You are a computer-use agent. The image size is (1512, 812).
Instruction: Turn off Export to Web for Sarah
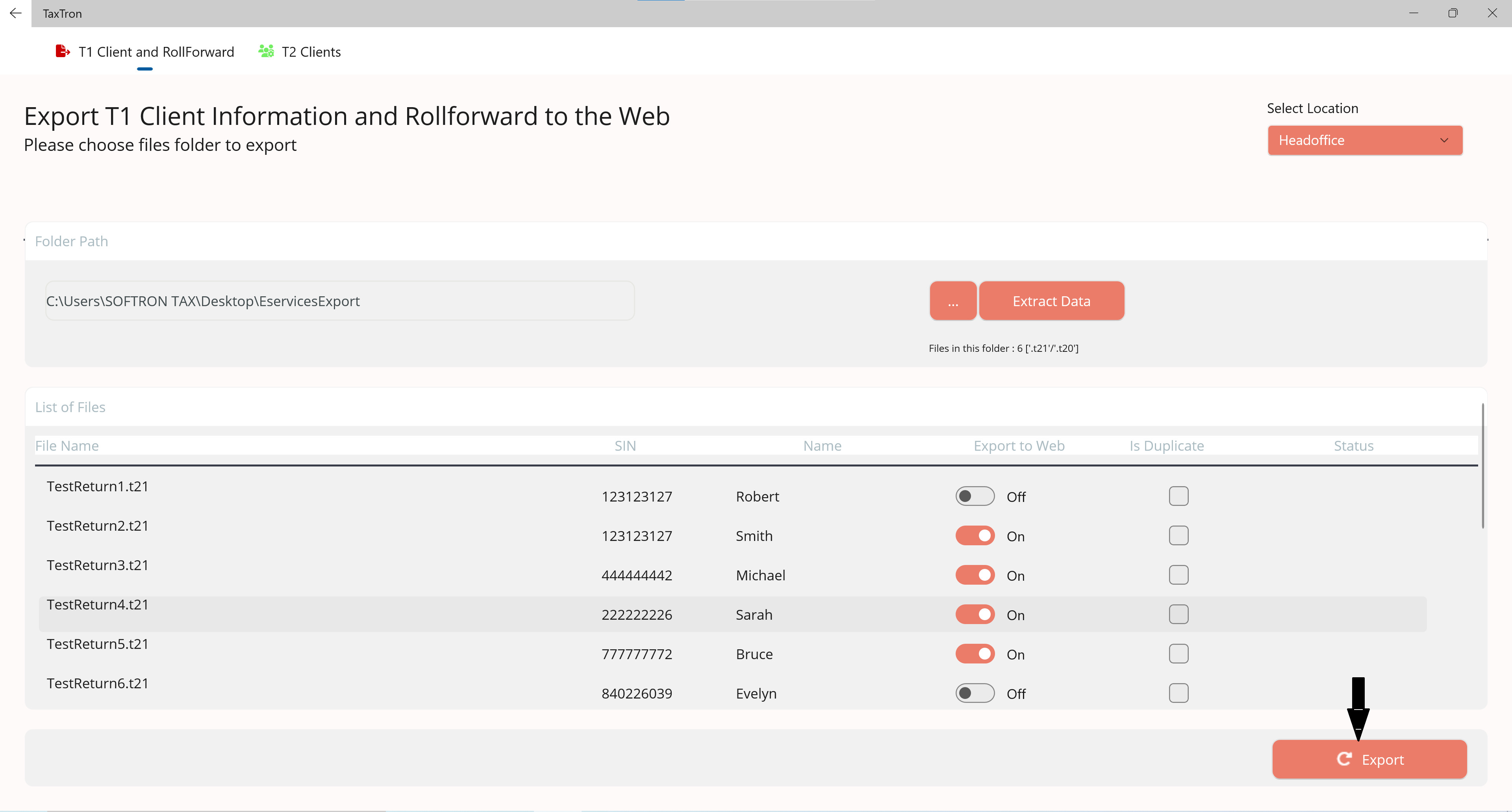point(975,614)
